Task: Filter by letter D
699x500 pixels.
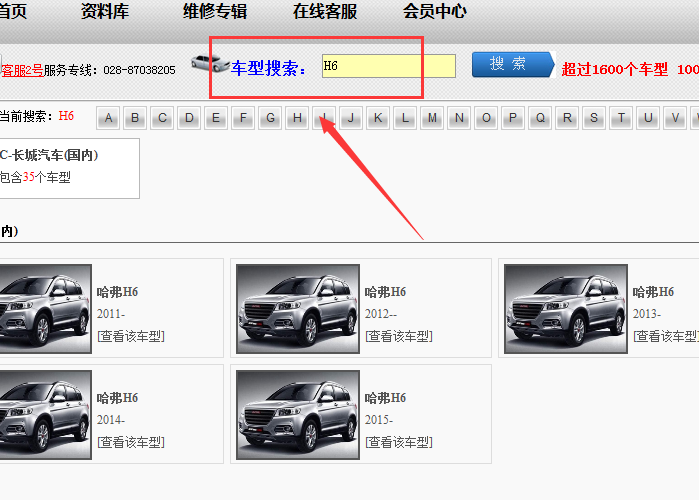Action: 189,118
